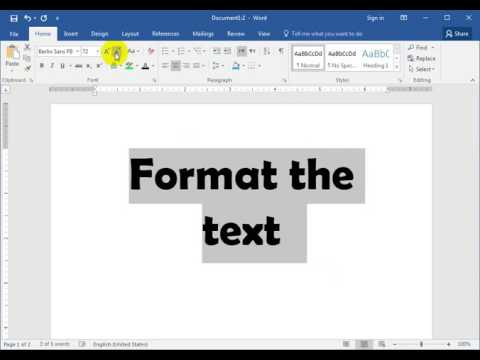Undo the last action
480x360 pixels.
(27, 19)
